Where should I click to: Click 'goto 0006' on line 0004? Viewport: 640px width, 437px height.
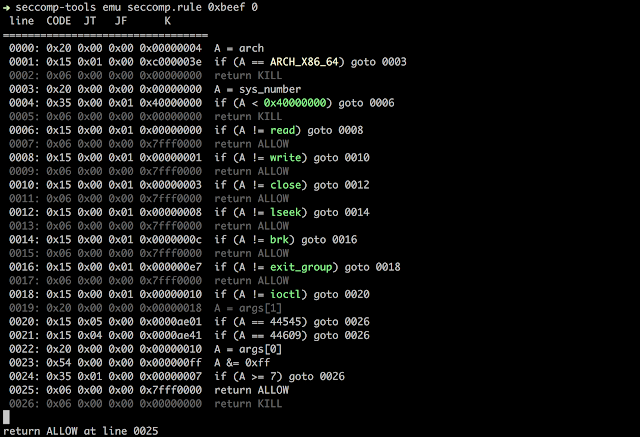tap(366, 103)
